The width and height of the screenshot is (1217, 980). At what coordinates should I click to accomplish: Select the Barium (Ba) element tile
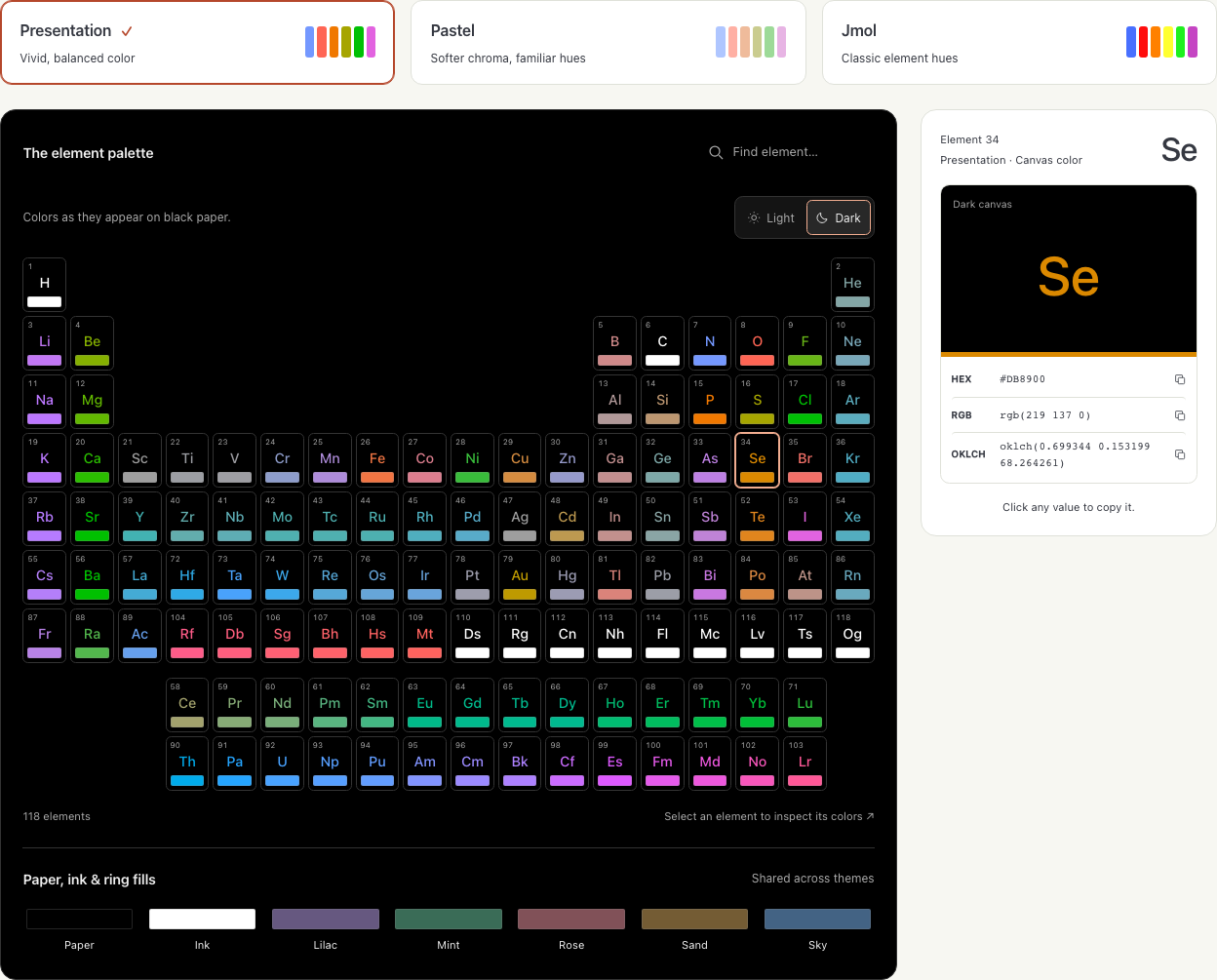coord(93,577)
